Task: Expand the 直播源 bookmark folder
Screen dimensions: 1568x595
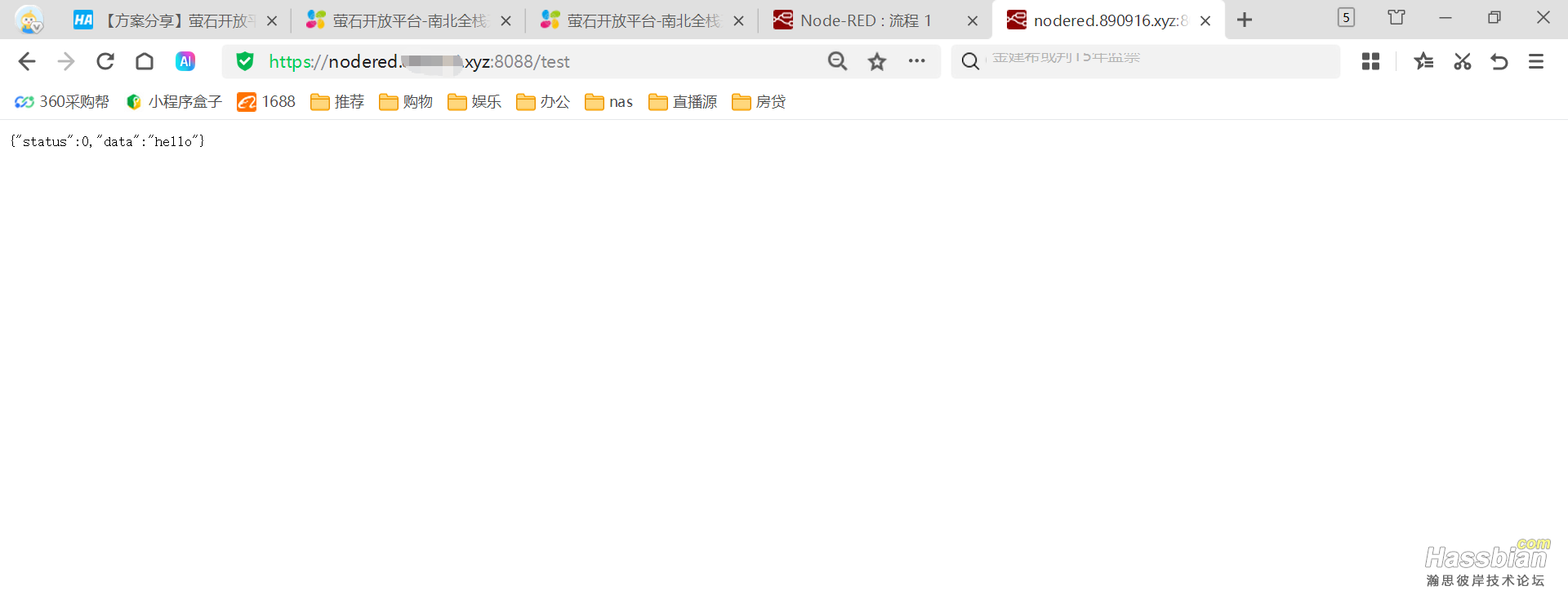Action: point(683,102)
